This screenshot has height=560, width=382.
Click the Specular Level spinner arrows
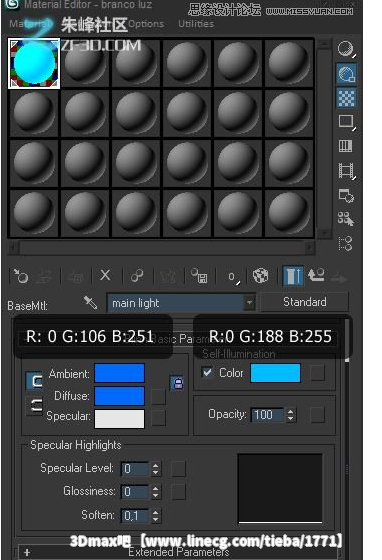coord(155,469)
